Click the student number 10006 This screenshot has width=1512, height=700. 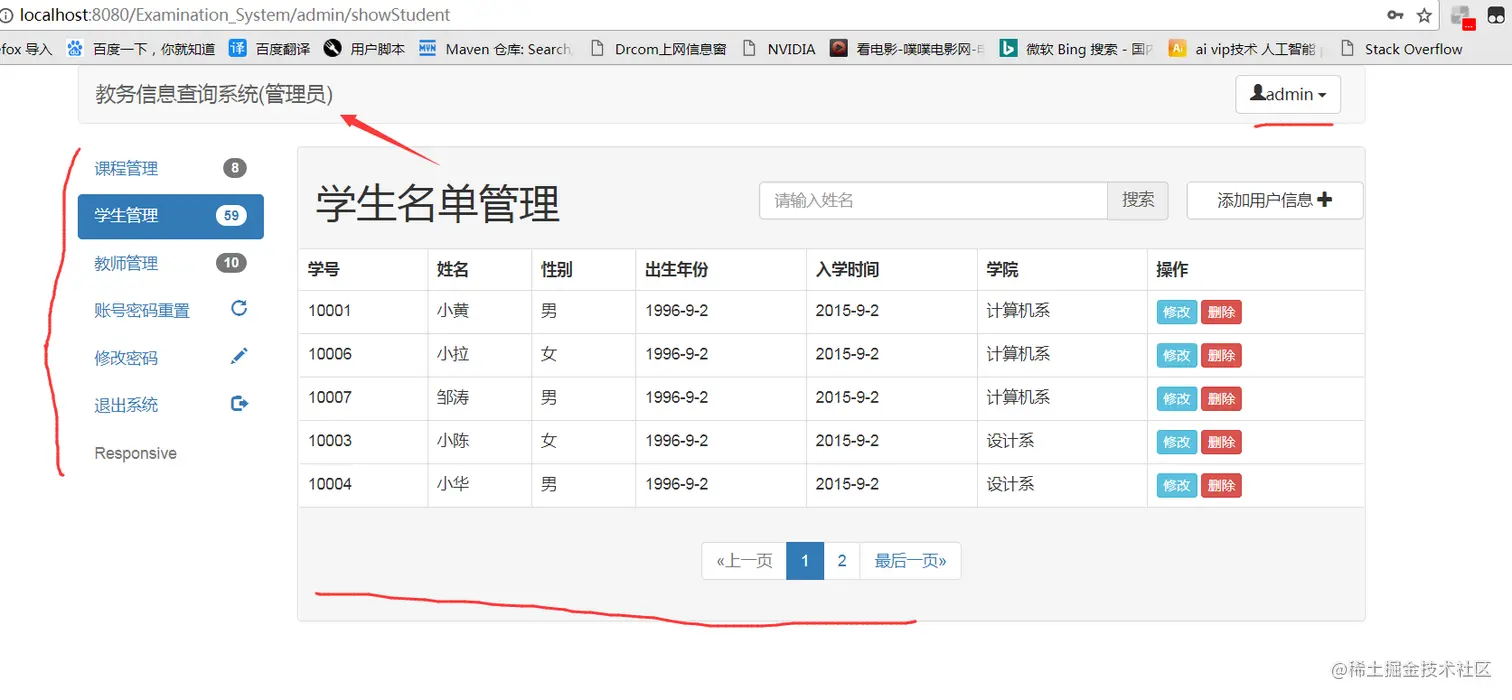coord(330,354)
